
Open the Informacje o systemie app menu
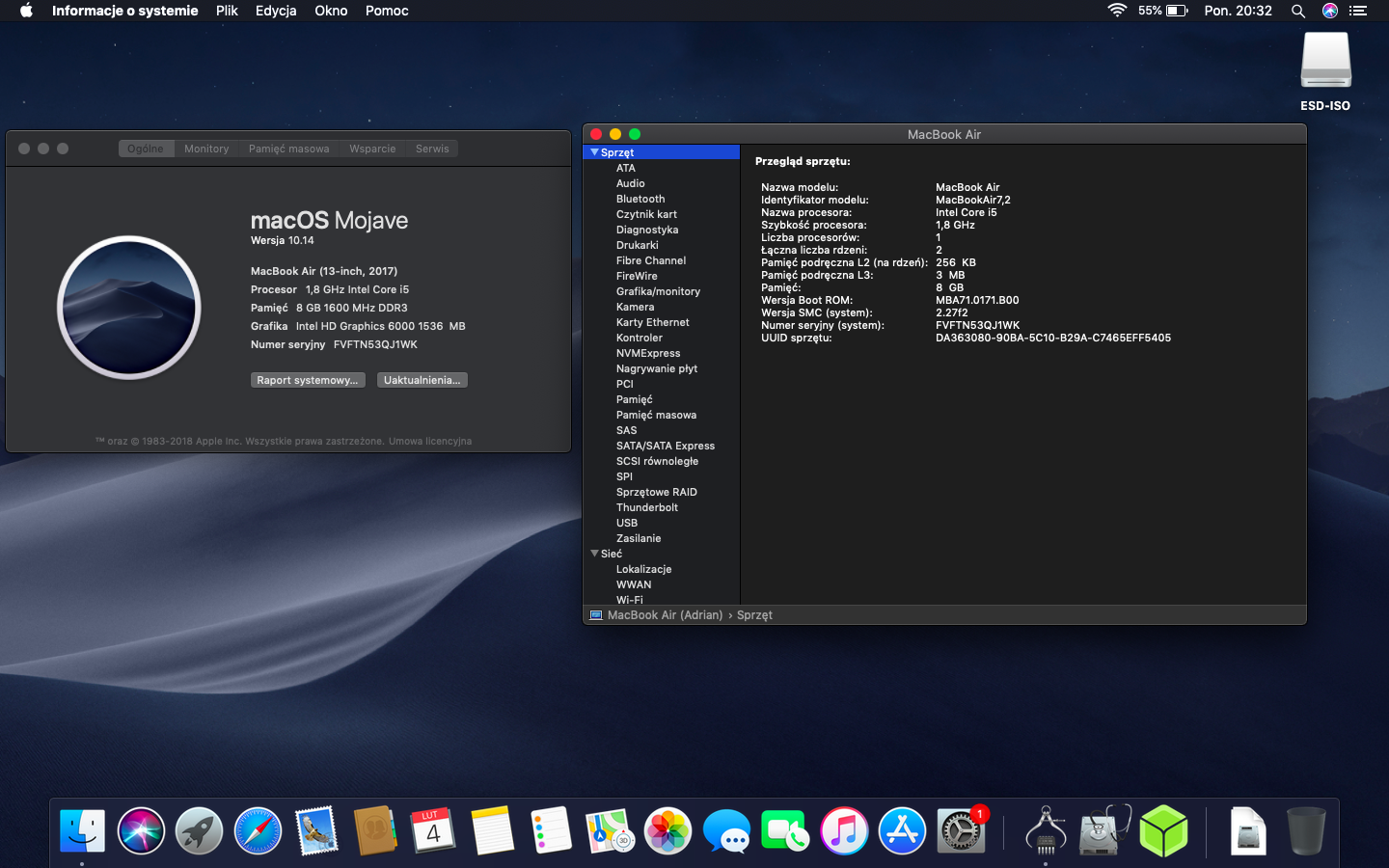click(x=124, y=11)
